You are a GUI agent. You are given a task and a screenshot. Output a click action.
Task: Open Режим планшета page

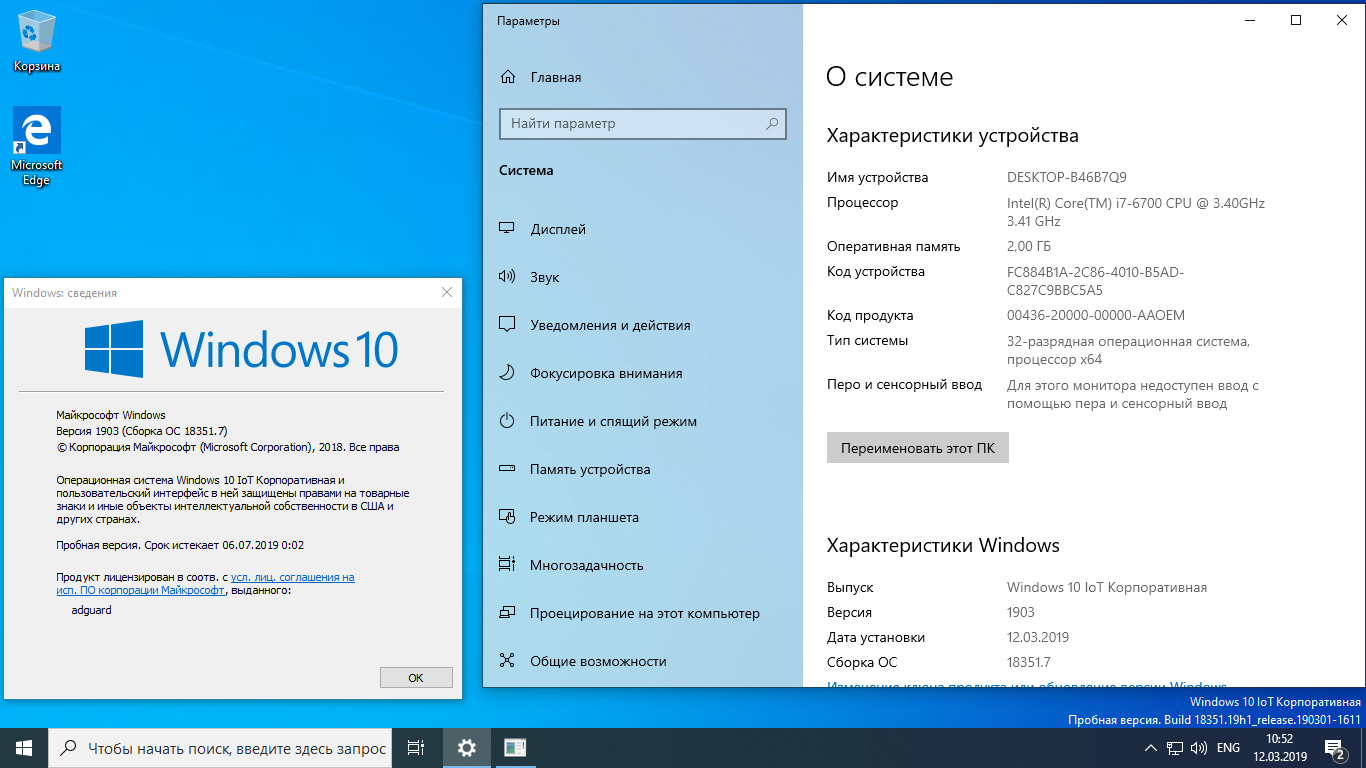click(643, 517)
